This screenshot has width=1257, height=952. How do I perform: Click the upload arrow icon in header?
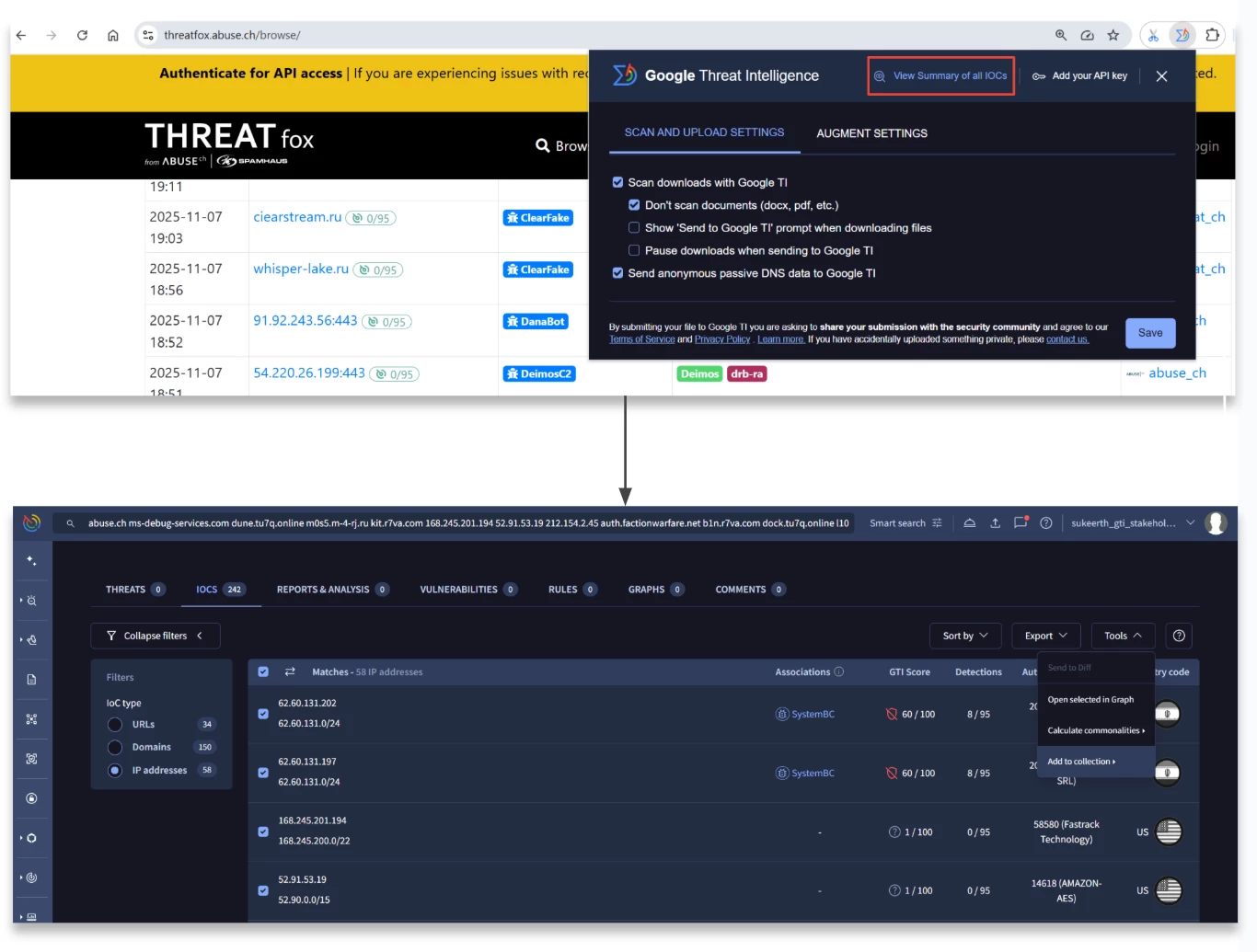(995, 522)
